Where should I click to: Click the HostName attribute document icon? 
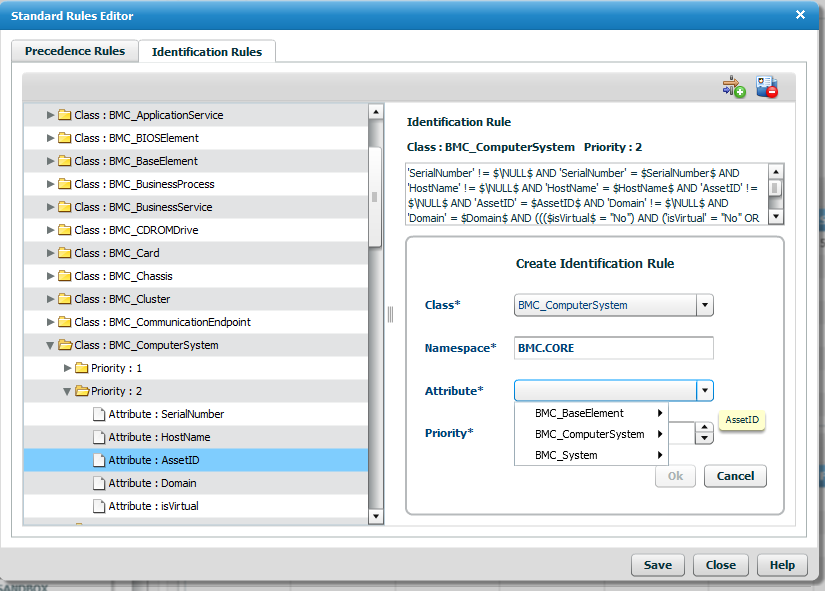(x=99, y=437)
